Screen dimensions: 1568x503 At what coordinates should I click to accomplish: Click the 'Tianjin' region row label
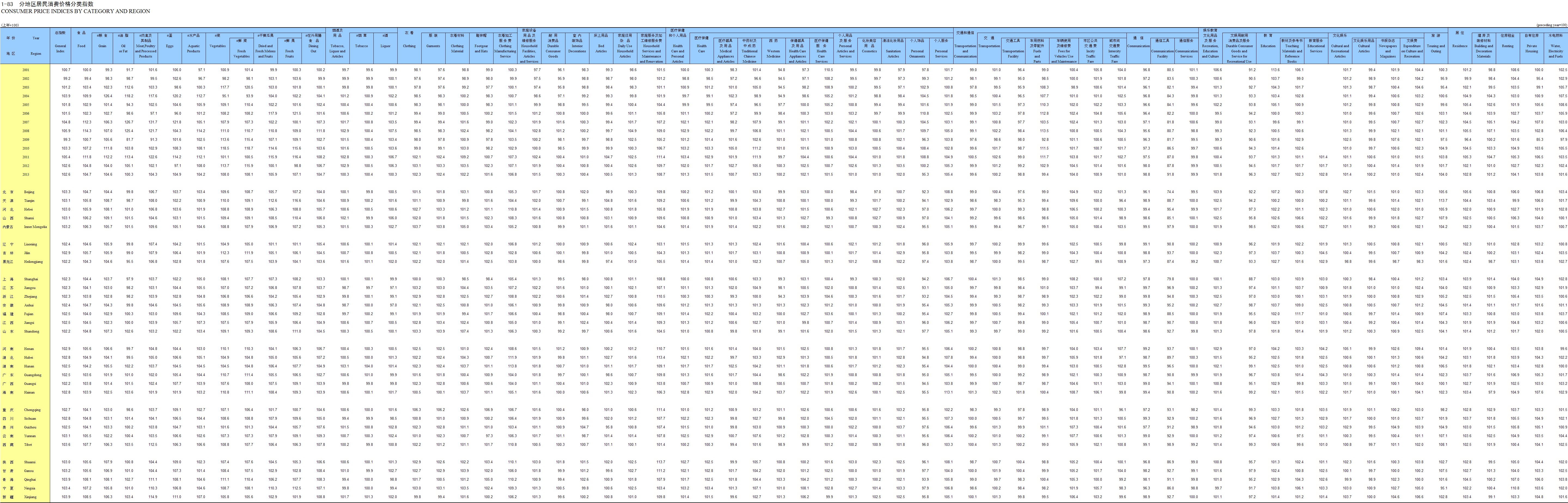[x=29, y=200]
